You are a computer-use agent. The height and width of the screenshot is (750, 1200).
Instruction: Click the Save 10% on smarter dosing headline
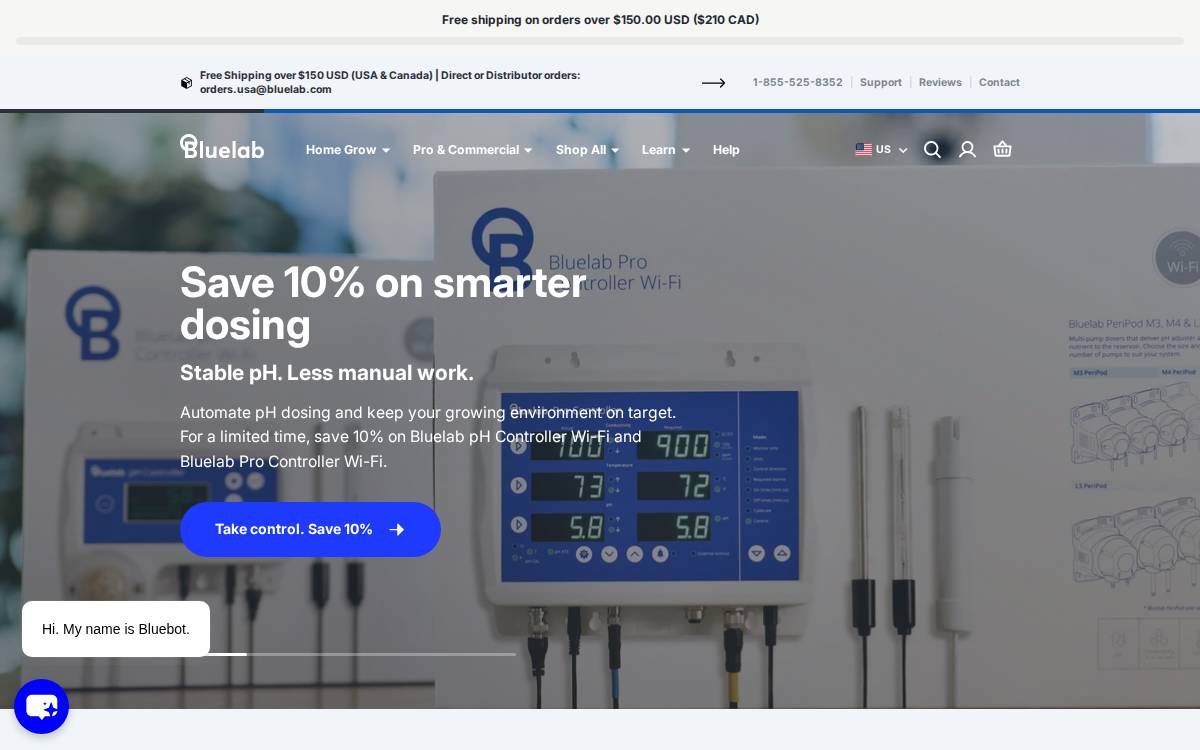point(383,303)
